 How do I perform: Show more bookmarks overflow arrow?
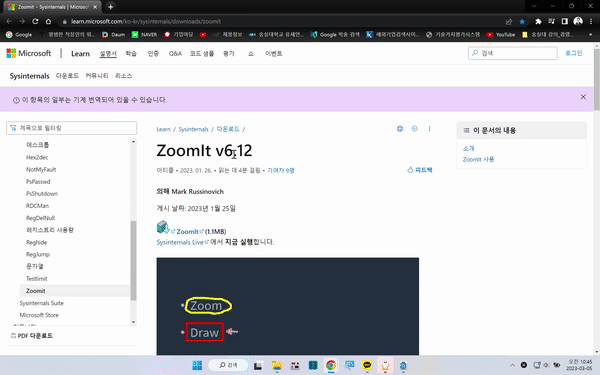[x=590, y=34]
